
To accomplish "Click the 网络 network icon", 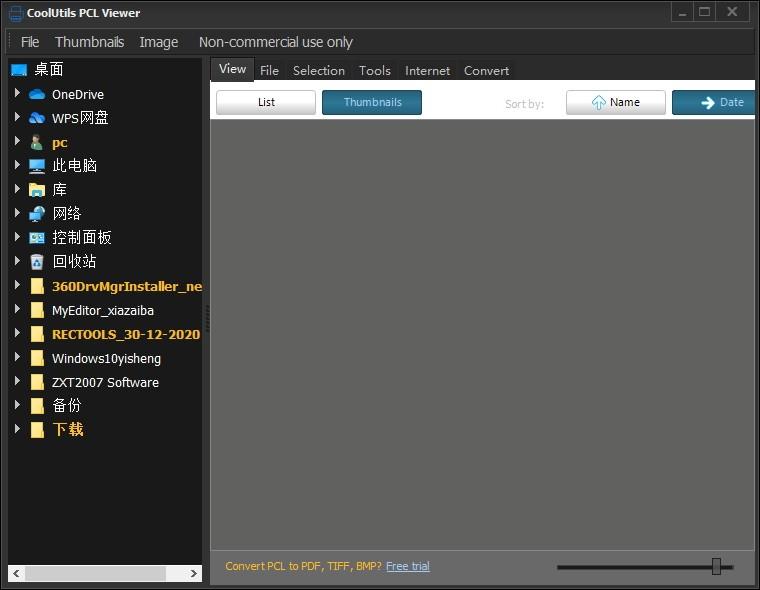I will point(37,214).
